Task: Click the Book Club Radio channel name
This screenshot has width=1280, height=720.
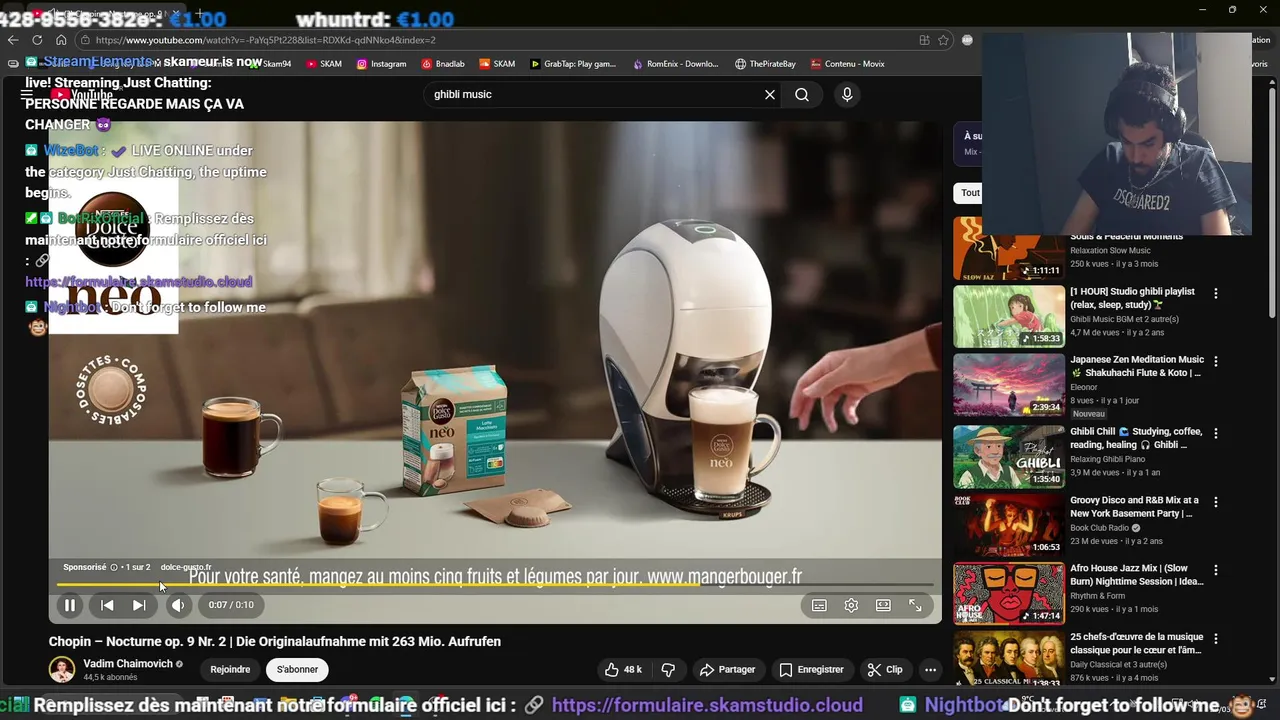Action: (x=1099, y=528)
